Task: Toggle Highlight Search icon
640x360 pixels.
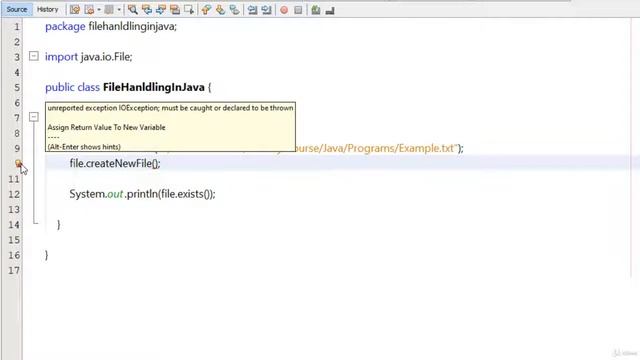Action: pyautogui.click(x=175, y=10)
